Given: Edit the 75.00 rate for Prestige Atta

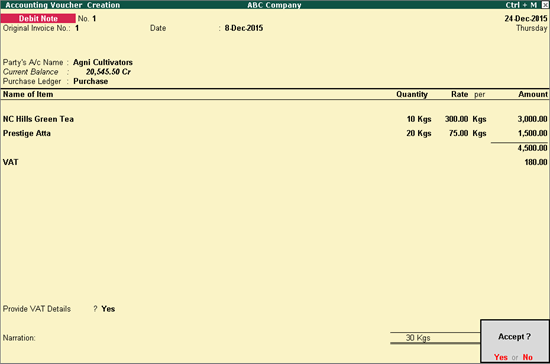Looking at the screenshot, I should pos(458,133).
